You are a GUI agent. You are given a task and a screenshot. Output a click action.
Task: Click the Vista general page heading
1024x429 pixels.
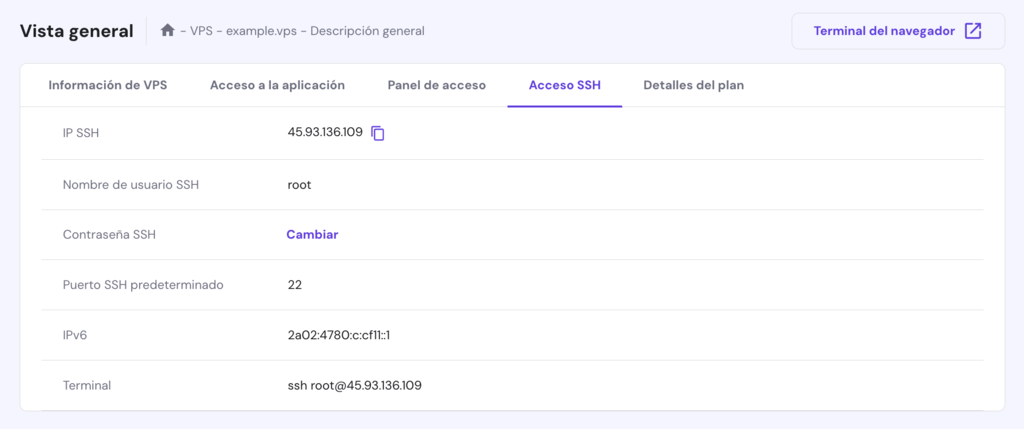pyautogui.click(x=77, y=31)
